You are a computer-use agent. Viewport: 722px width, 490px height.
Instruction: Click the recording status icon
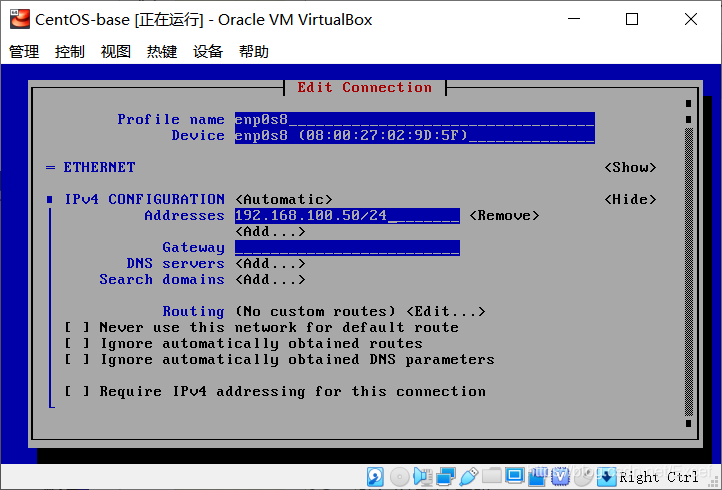(537, 477)
